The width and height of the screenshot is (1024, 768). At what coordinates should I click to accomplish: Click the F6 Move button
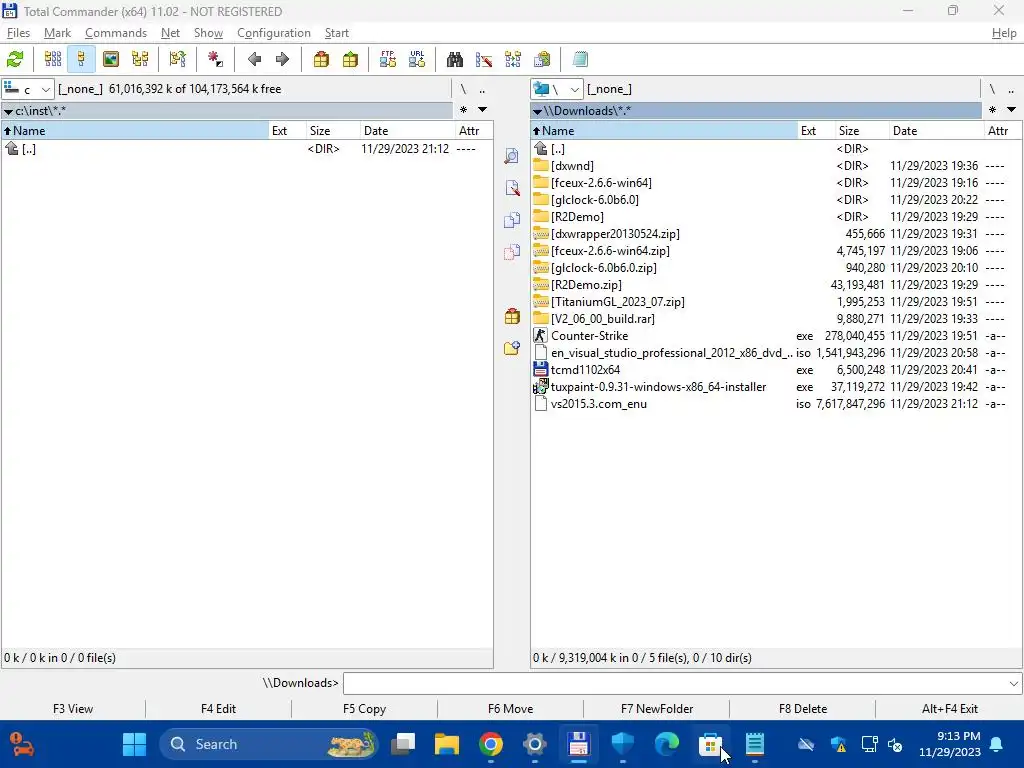click(511, 709)
